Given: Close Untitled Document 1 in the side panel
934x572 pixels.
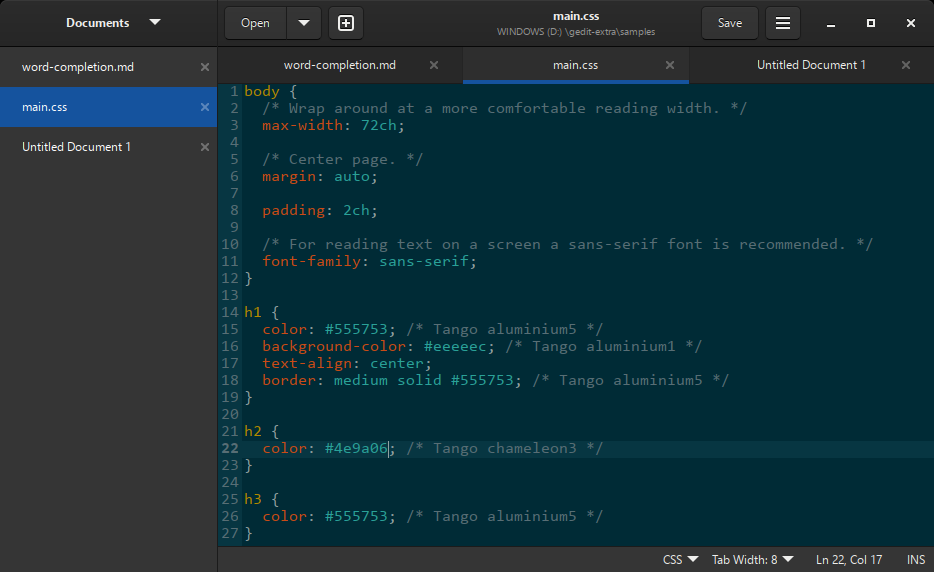Looking at the screenshot, I should click(205, 147).
